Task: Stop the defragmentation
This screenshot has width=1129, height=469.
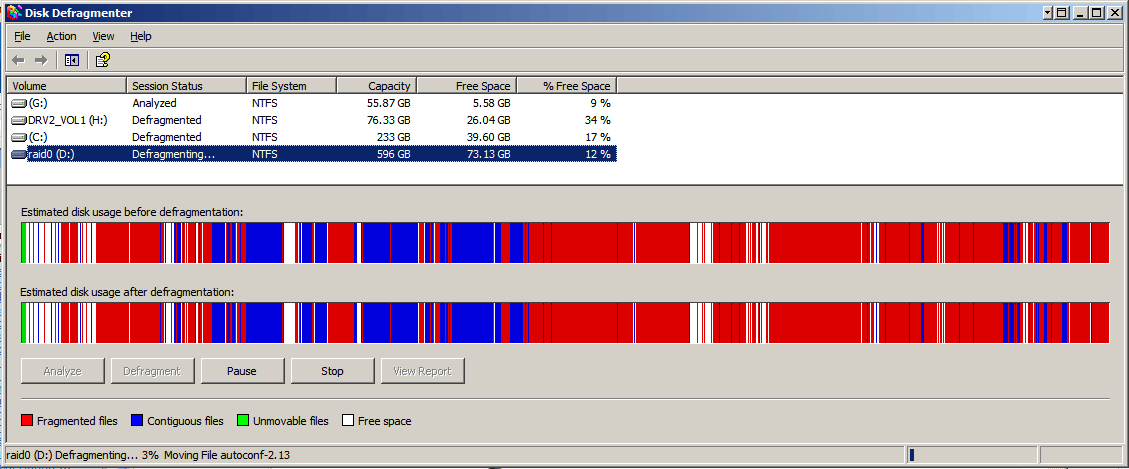Action: (332, 371)
